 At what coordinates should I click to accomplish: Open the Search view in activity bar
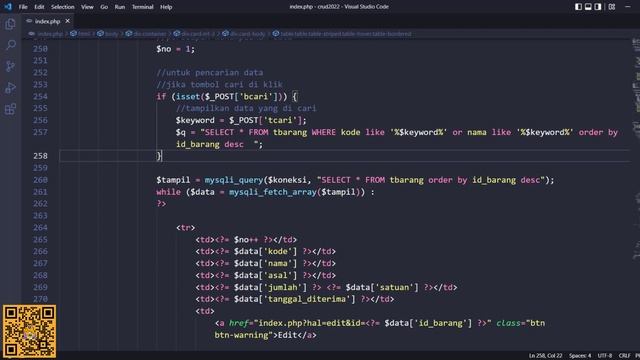10,44
